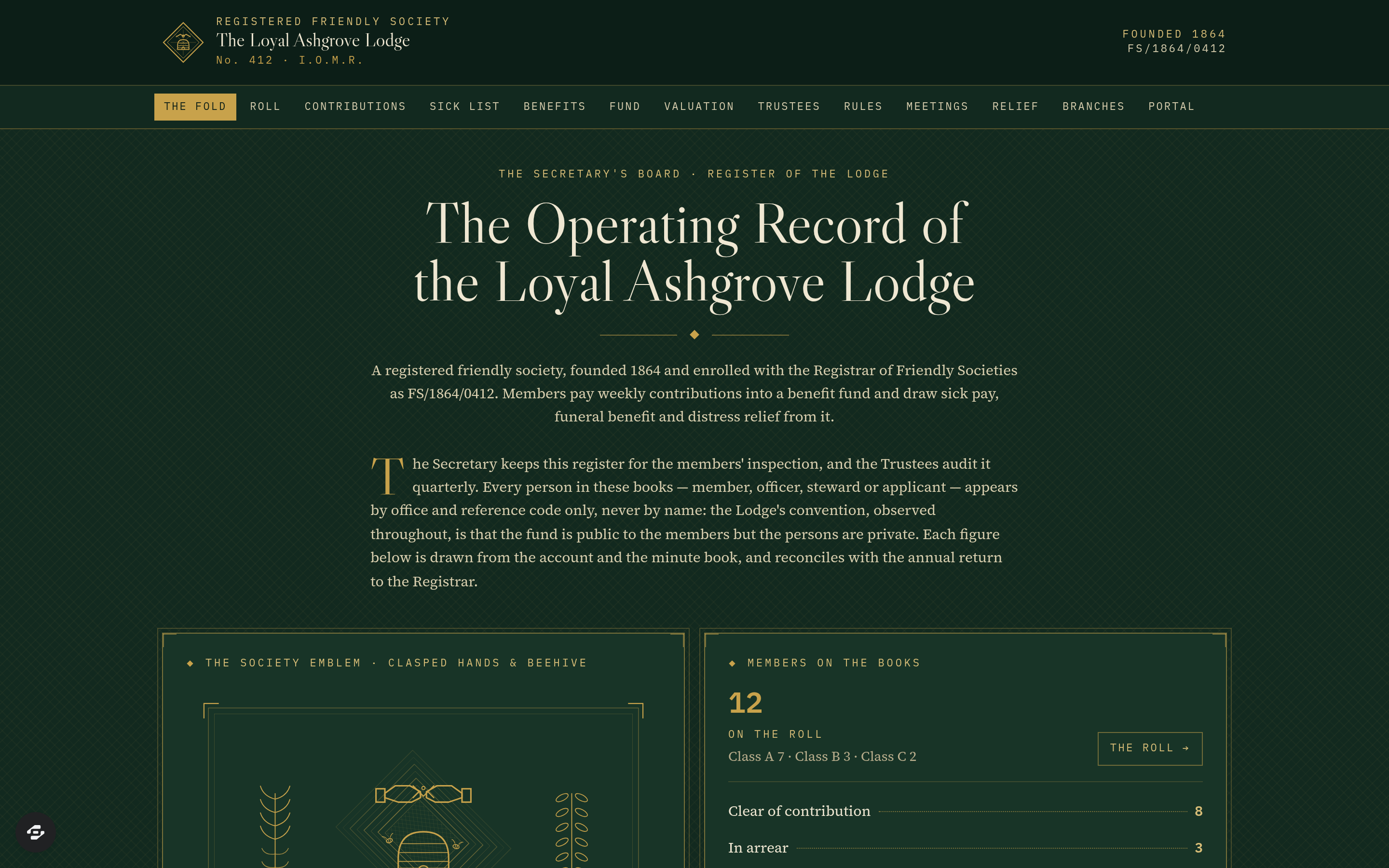Image resolution: width=1389 pixels, height=868 pixels.
Task: Click the Class A 7 · Class B 3 breakdown
Action: click(x=822, y=757)
